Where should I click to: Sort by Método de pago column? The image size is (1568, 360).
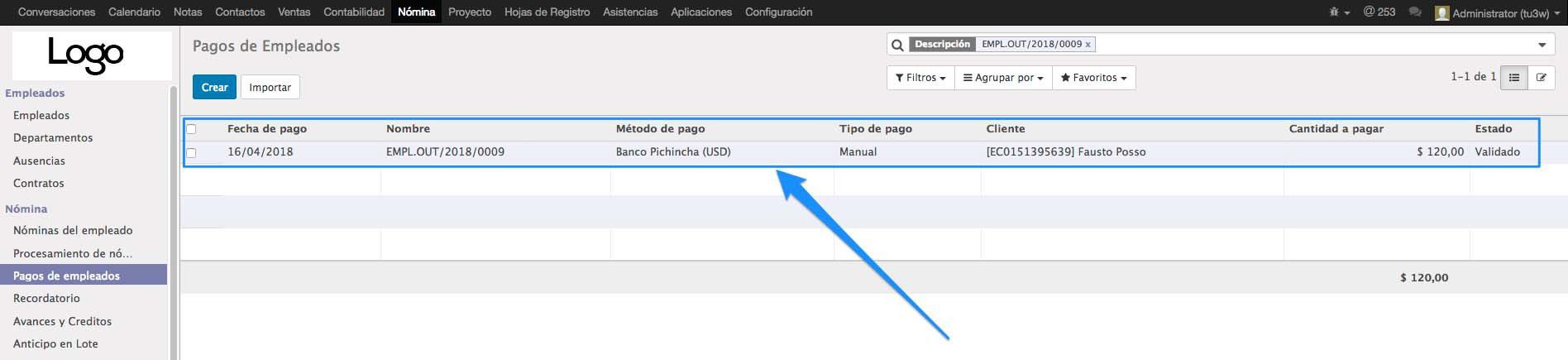tap(660, 129)
